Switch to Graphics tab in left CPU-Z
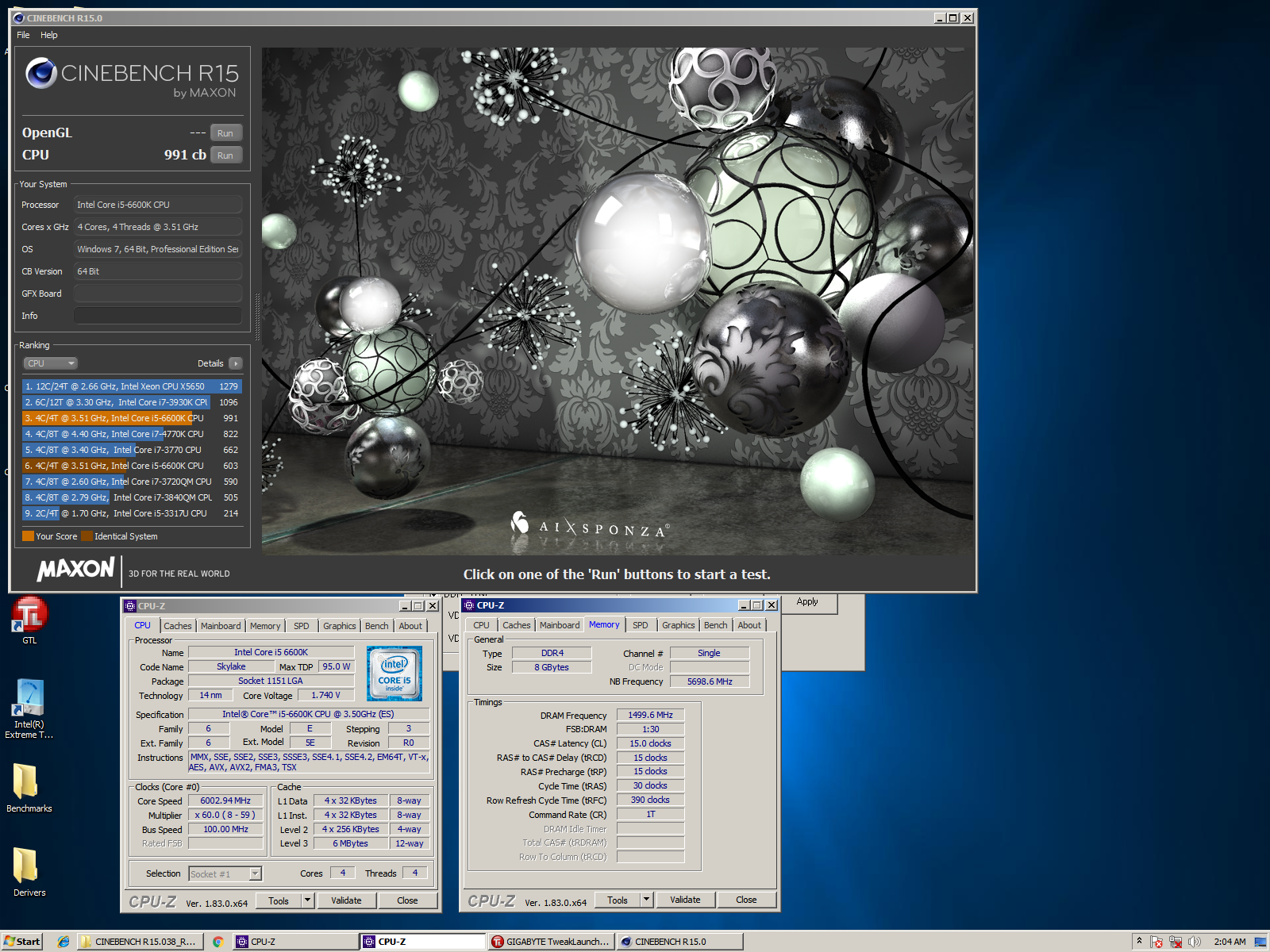 point(340,626)
